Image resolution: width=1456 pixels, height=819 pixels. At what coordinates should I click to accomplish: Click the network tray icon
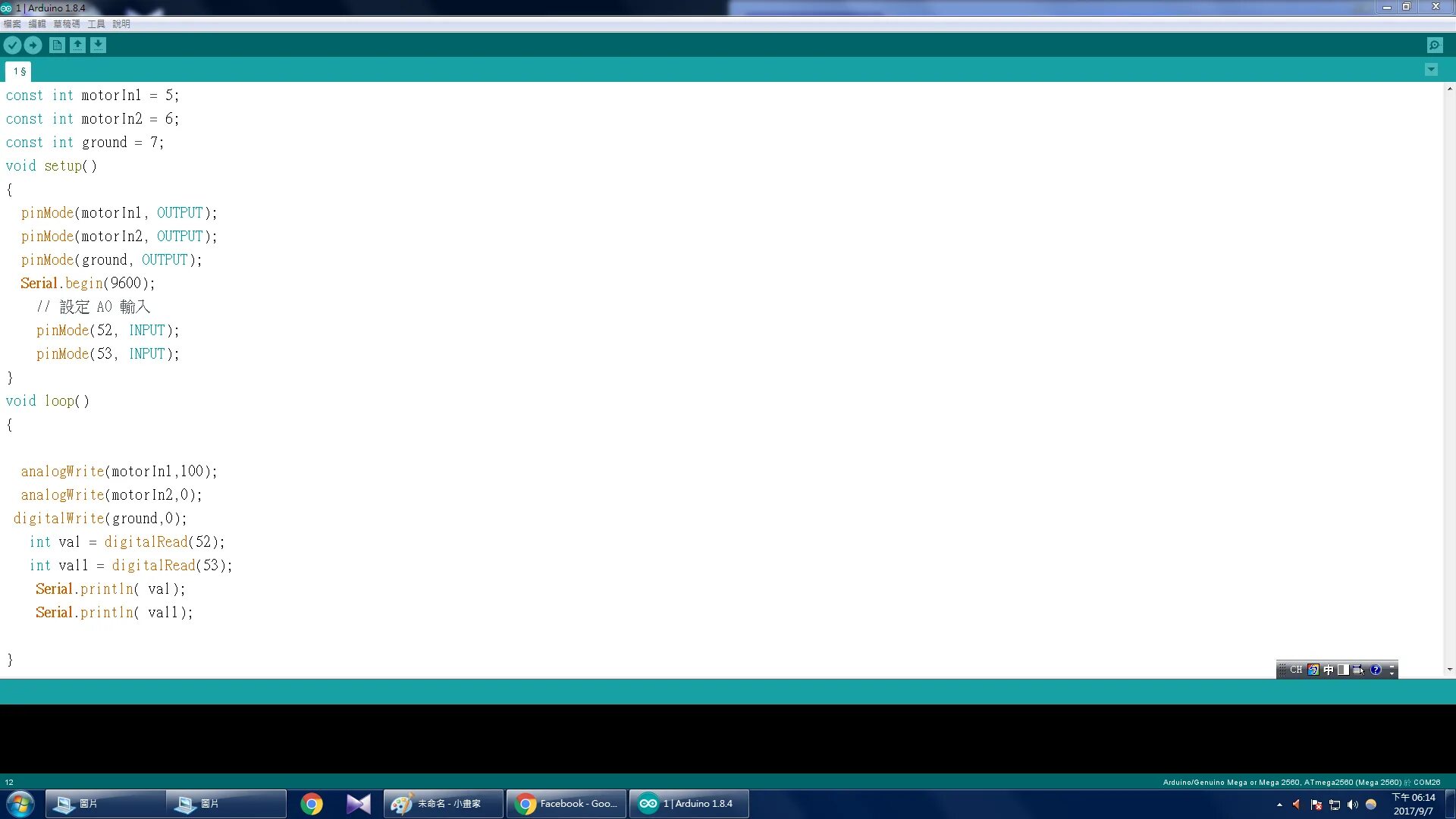click(1335, 805)
